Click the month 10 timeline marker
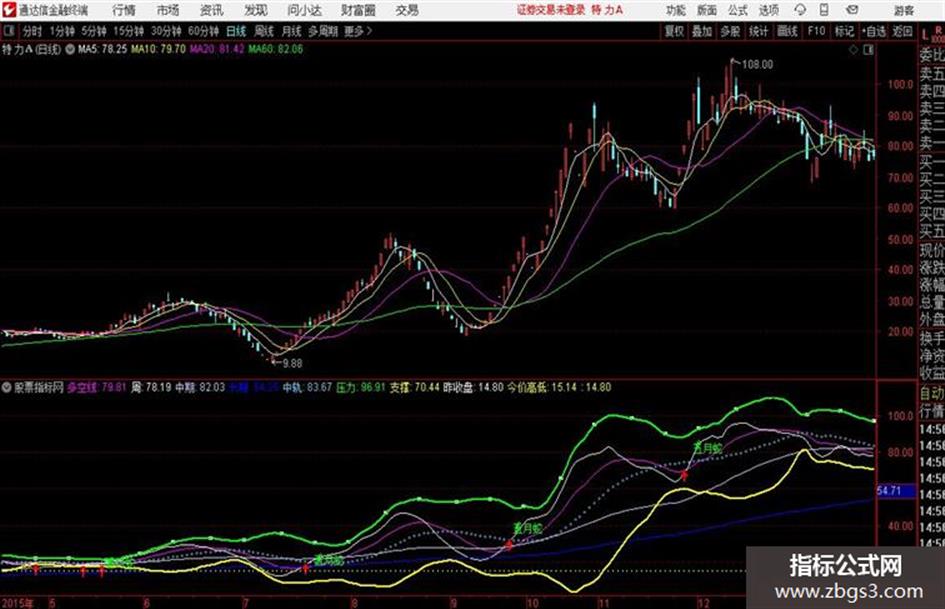945x609 pixels. point(532,603)
